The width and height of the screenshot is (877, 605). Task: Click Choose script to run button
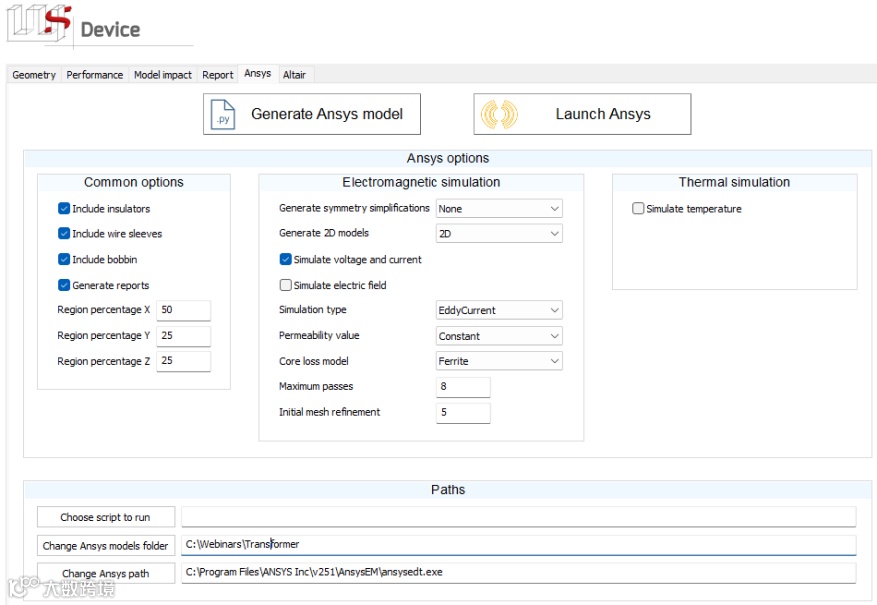pyautogui.click(x=106, y=517)
